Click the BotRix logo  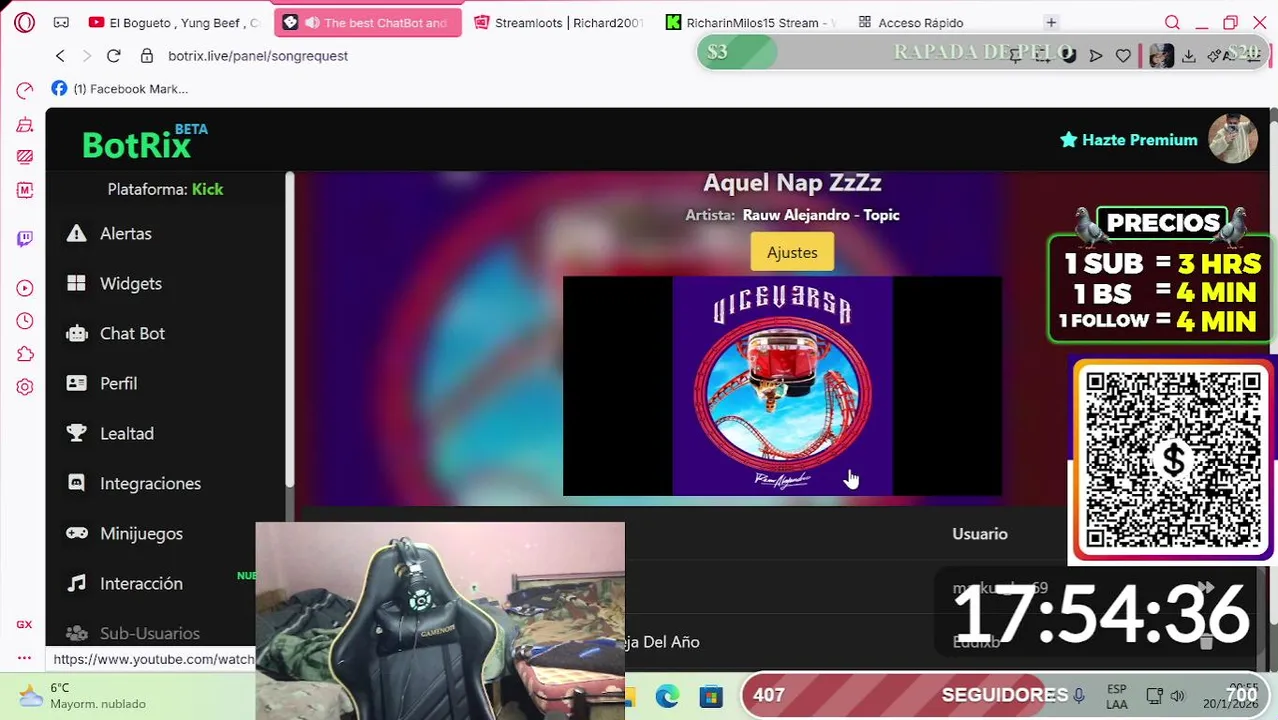coord(145,142)
